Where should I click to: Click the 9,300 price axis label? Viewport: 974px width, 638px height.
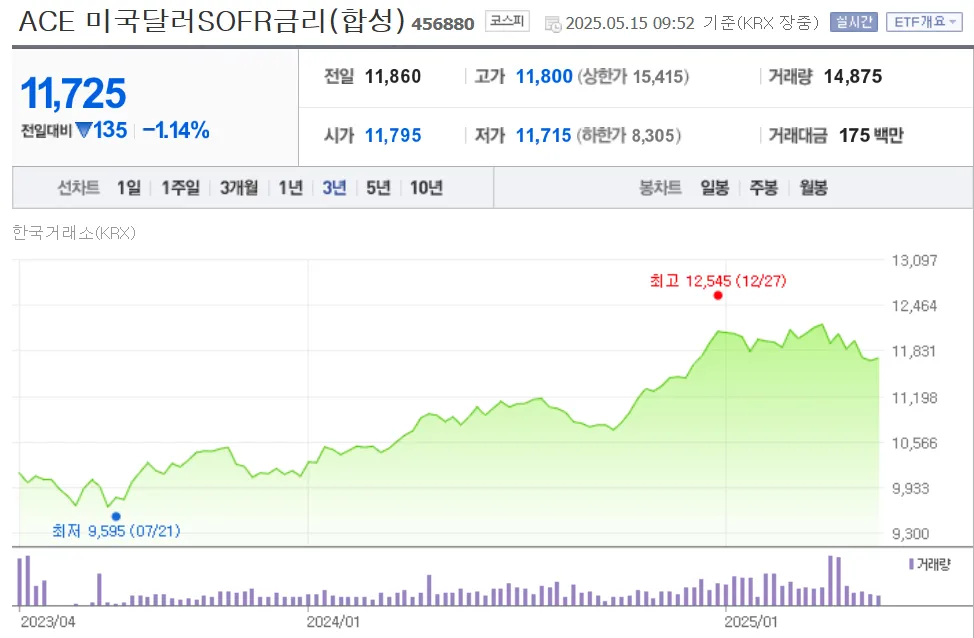coord(911,534)
